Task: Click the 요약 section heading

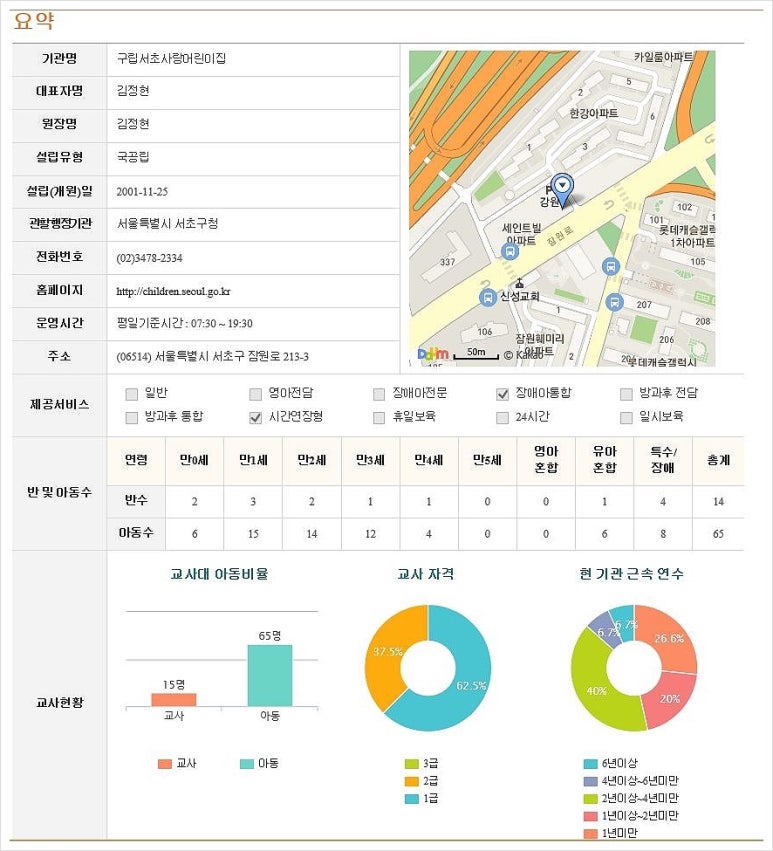Action: point(34,21)
